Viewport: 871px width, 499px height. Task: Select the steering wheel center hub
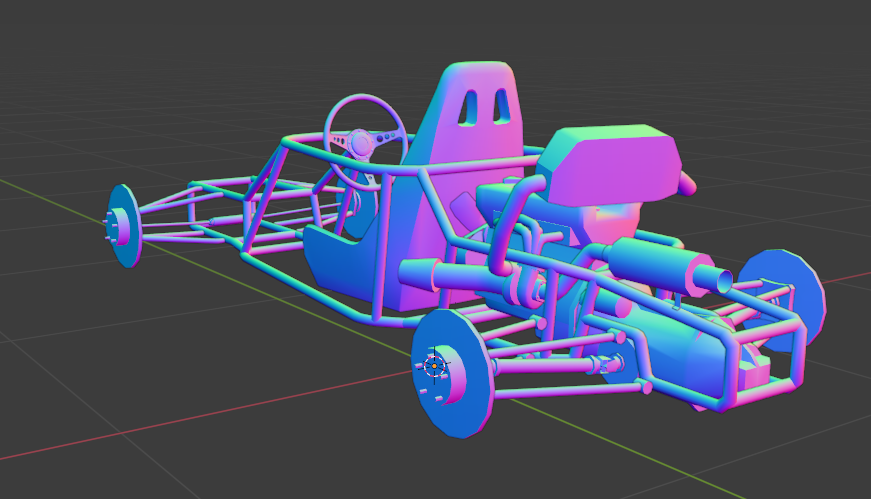[x=361, y=143]
